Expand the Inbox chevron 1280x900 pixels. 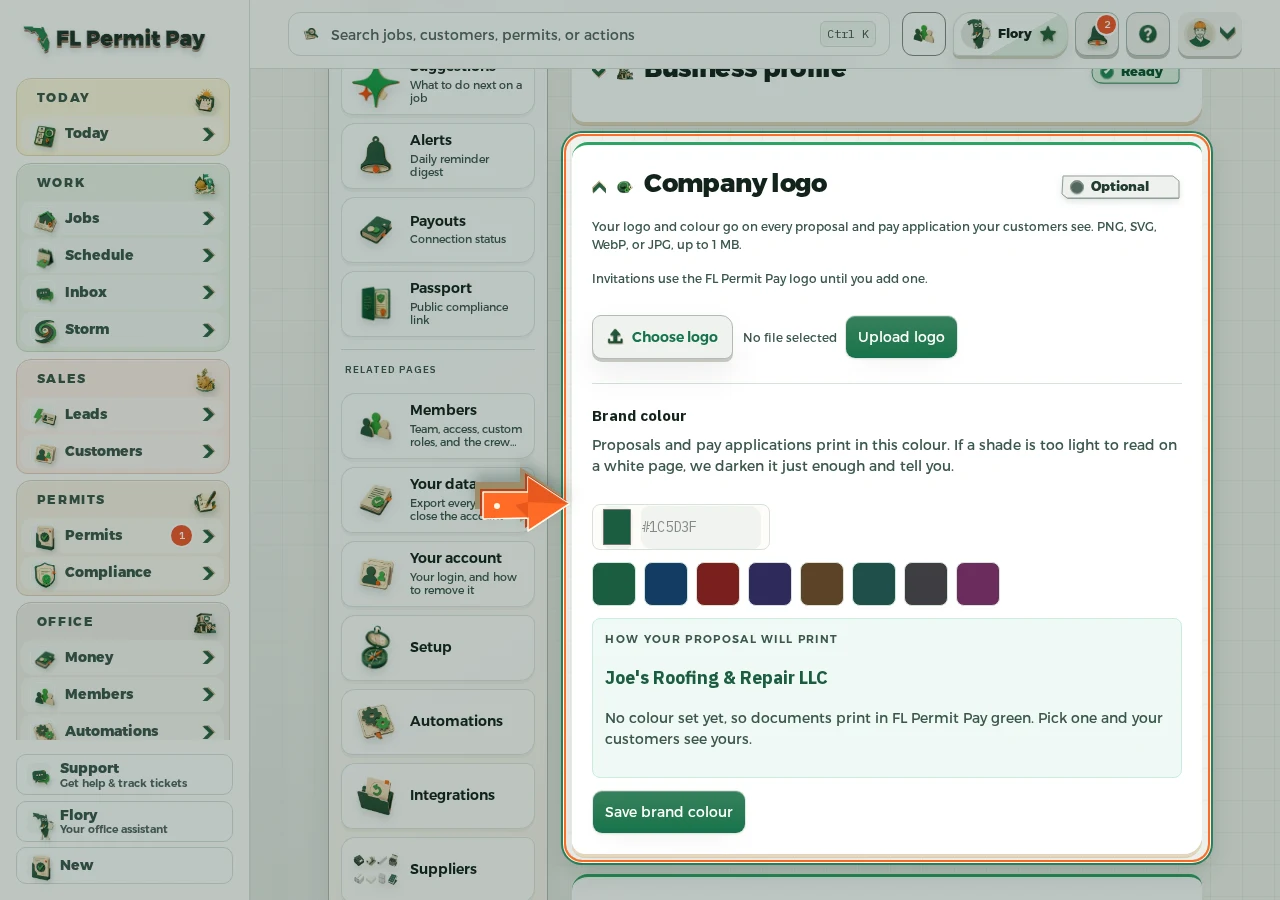point(208,293)
